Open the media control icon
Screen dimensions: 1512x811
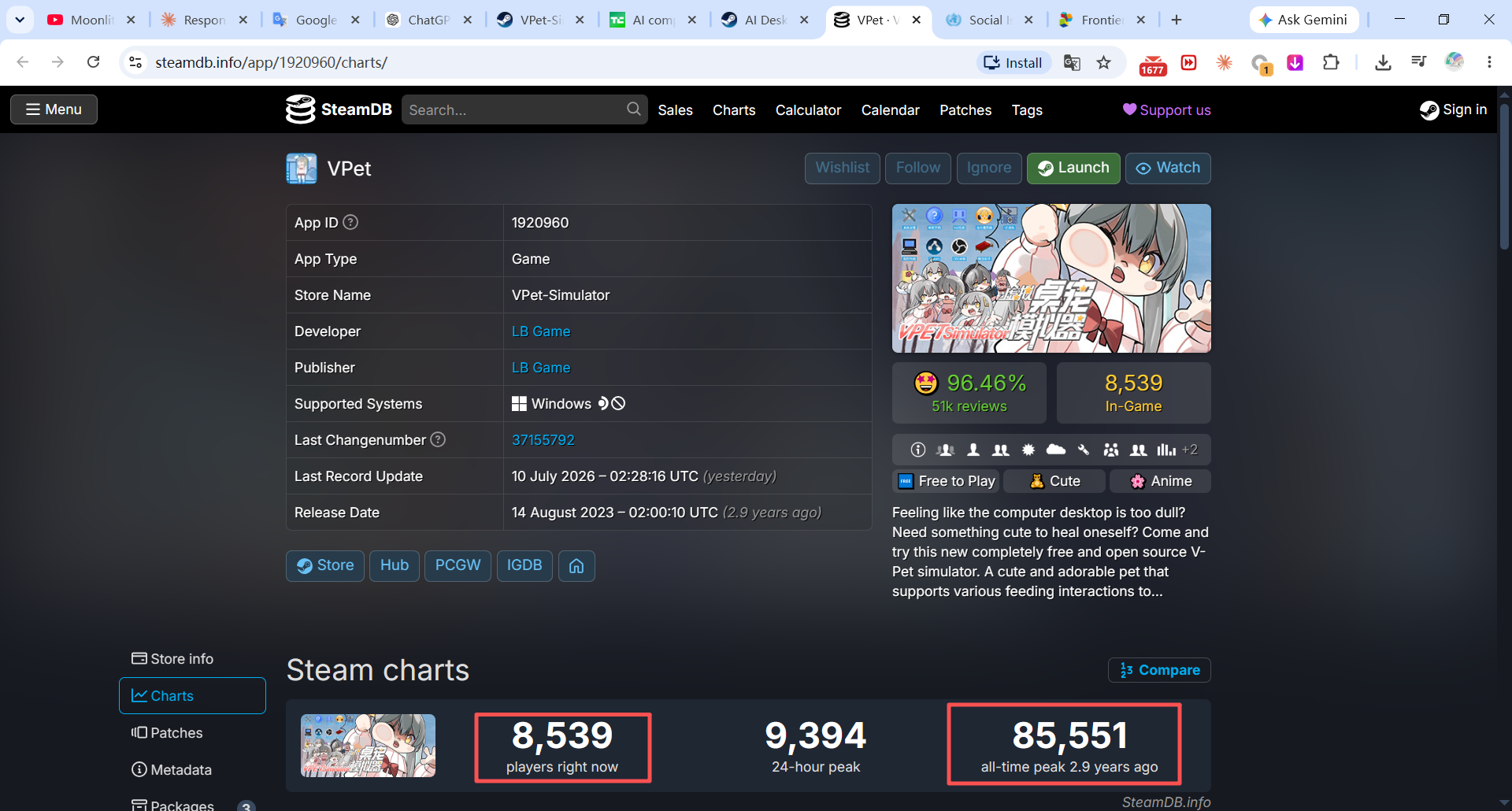[x=1419, y=62]
